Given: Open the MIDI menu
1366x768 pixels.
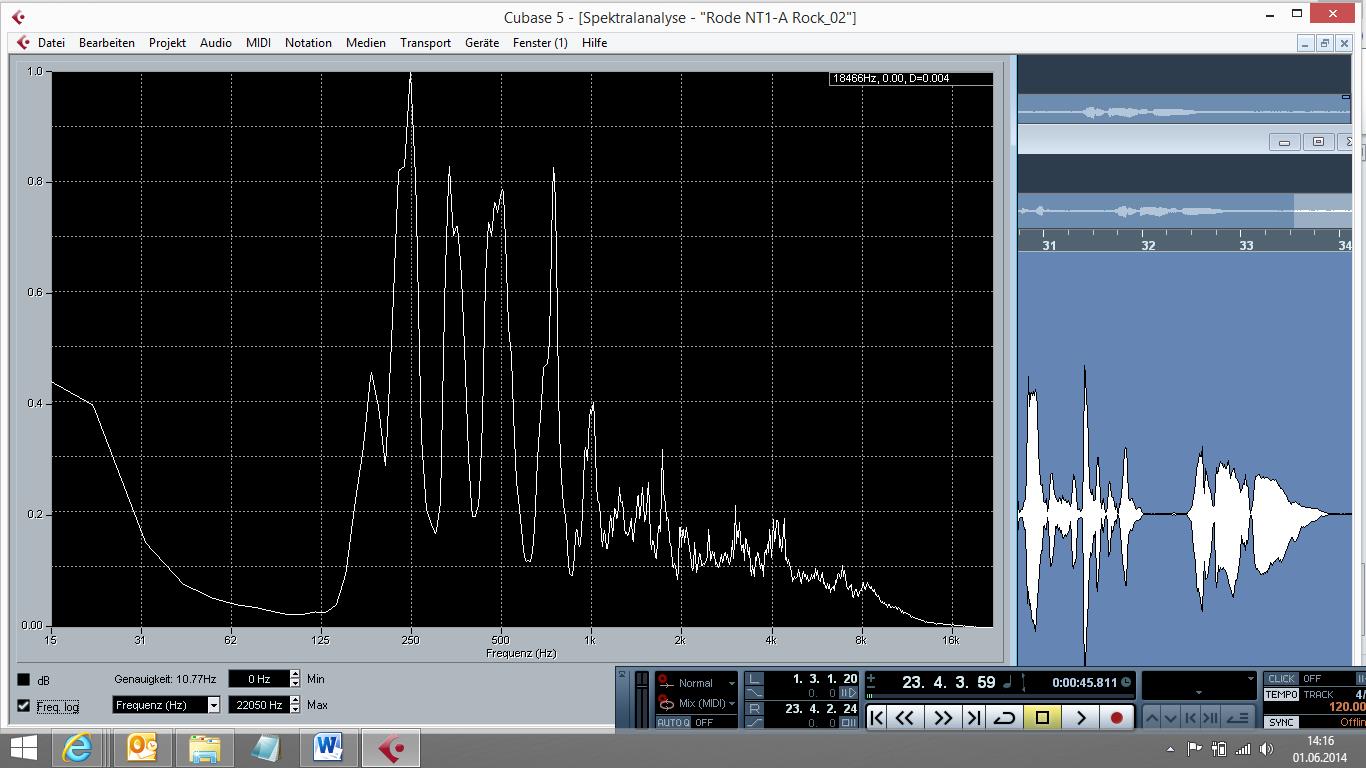Looking at the screenshot, I should click(x=258, y=43).
